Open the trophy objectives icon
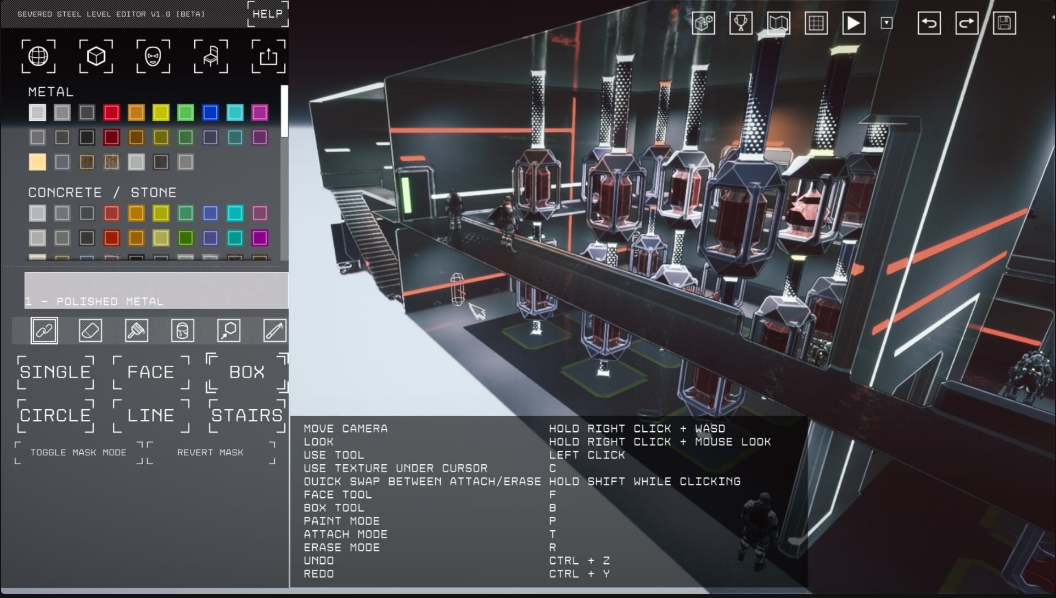This screenshot has width=1056, height=598. point(741,23)
